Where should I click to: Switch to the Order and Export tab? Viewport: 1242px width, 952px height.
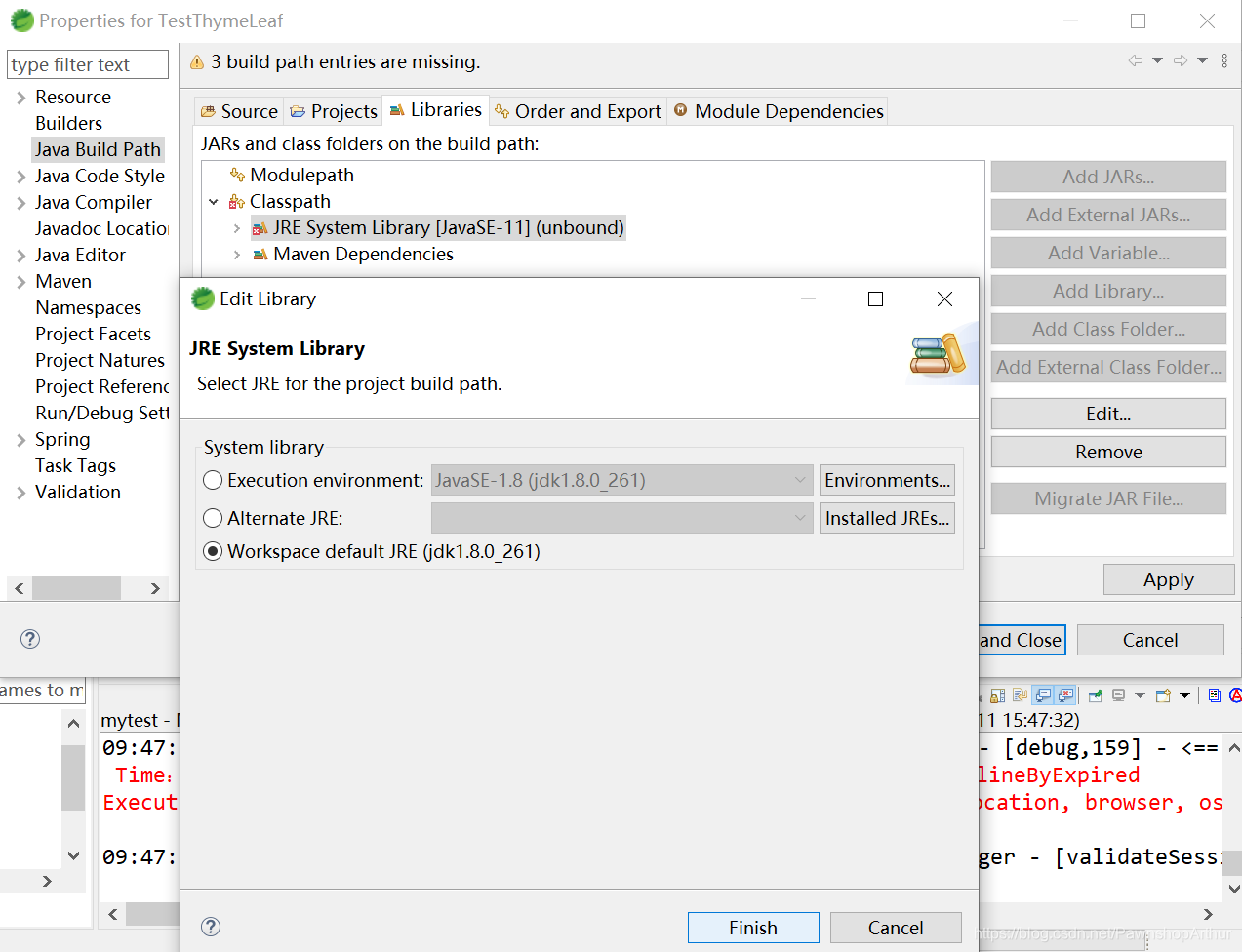577,111
